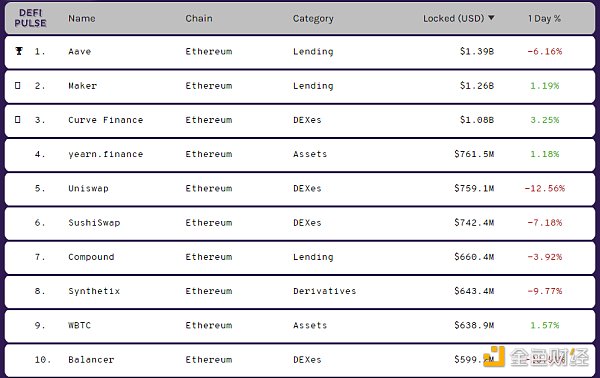Click the DeFi Pulse logo
Image resolution: width=600 pixels, height=378 pixels.
point(30,18)
